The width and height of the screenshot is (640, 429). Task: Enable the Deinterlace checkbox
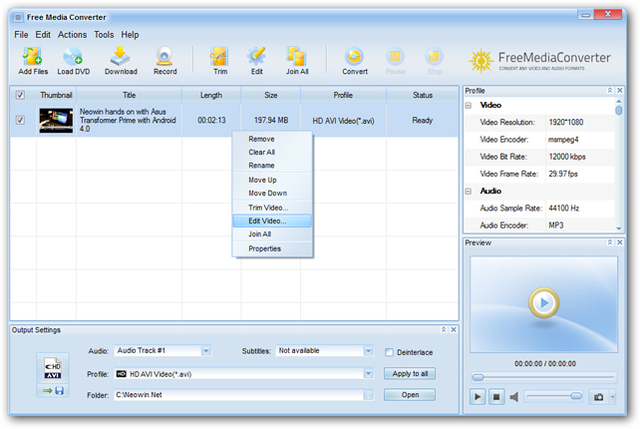point(389,352)
